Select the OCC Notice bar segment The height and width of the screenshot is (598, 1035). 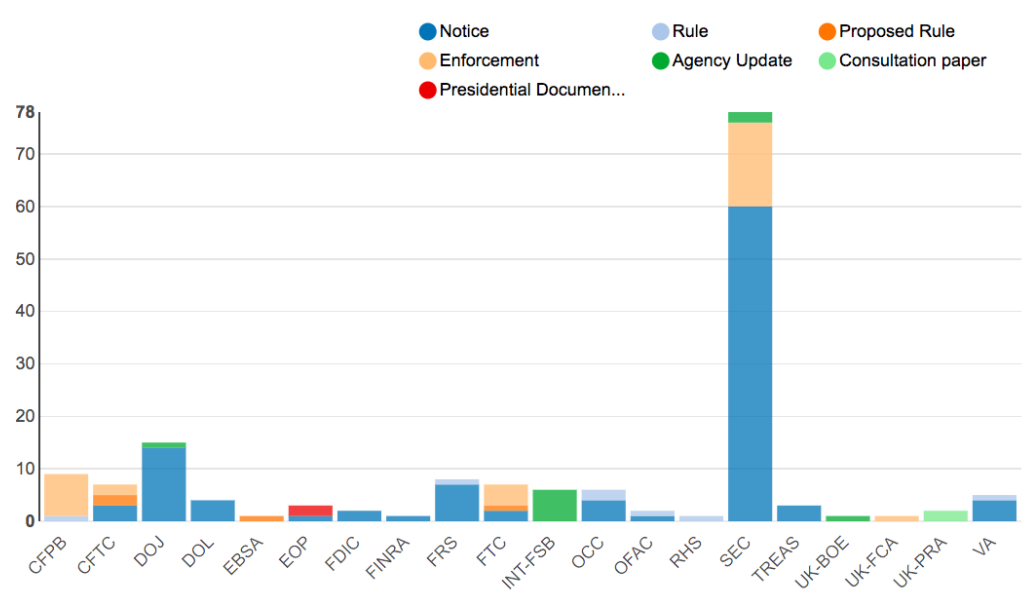tap(603, 511)
